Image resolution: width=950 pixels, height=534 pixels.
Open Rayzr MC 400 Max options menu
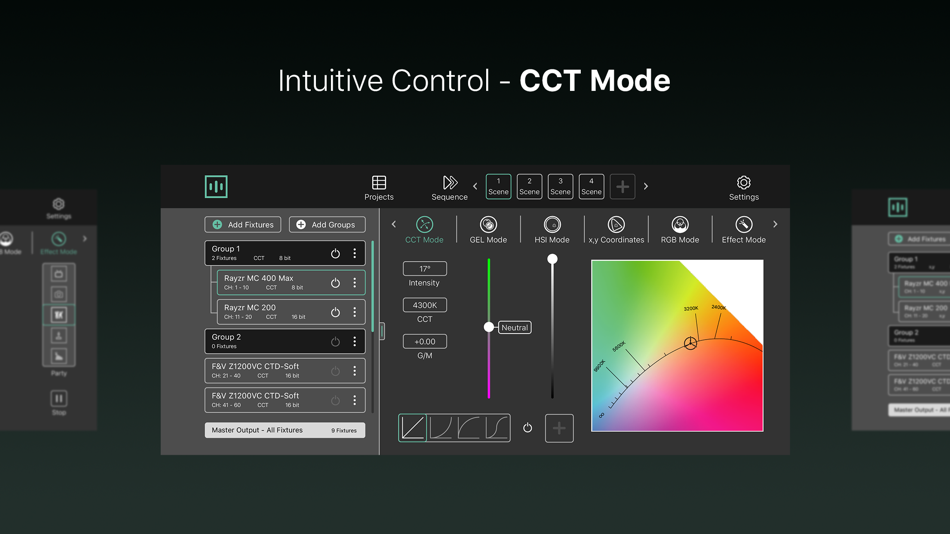pyautogui.click(x=355, y=282)
